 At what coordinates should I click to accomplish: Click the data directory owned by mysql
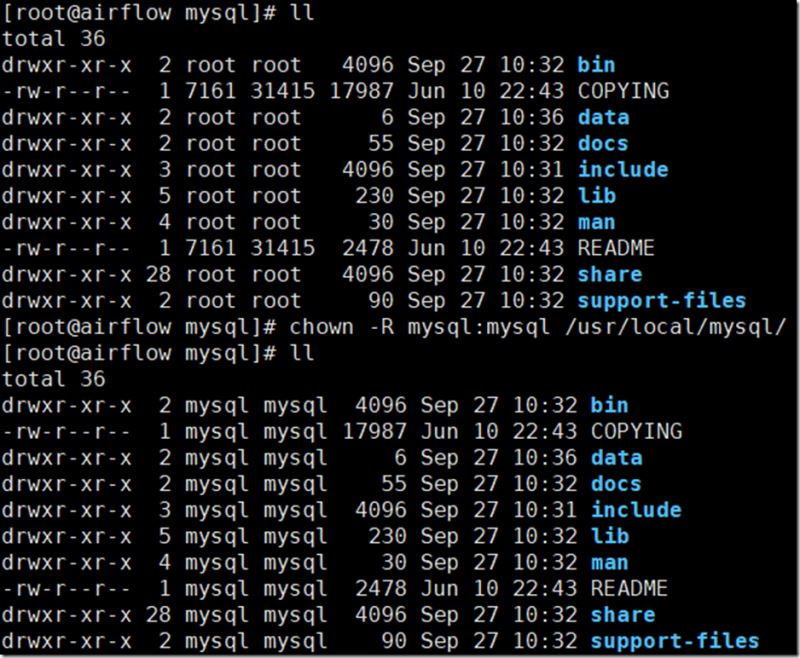(x=616, y=457)
